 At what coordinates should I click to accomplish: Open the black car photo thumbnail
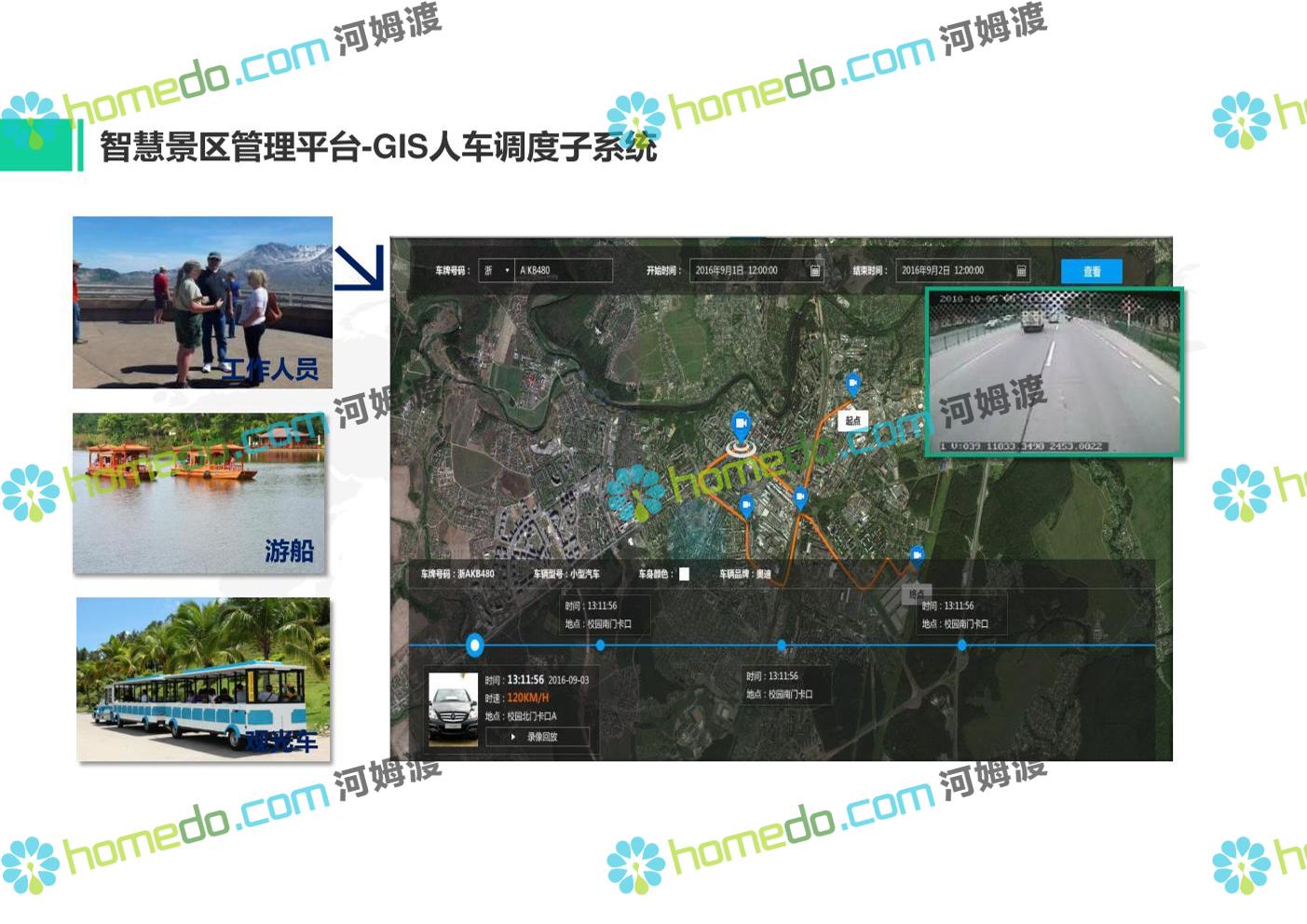click(453, 709)
